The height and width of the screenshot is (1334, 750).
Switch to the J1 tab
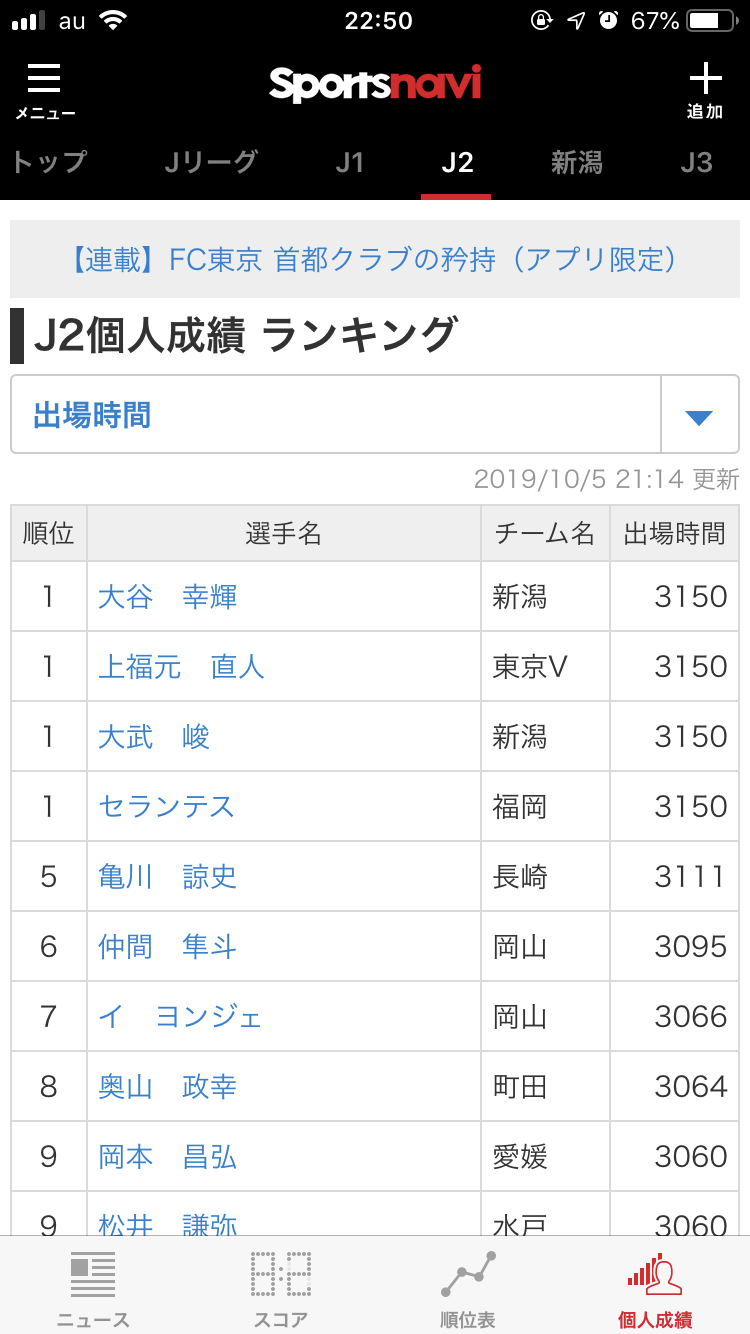tap(349, 162)
